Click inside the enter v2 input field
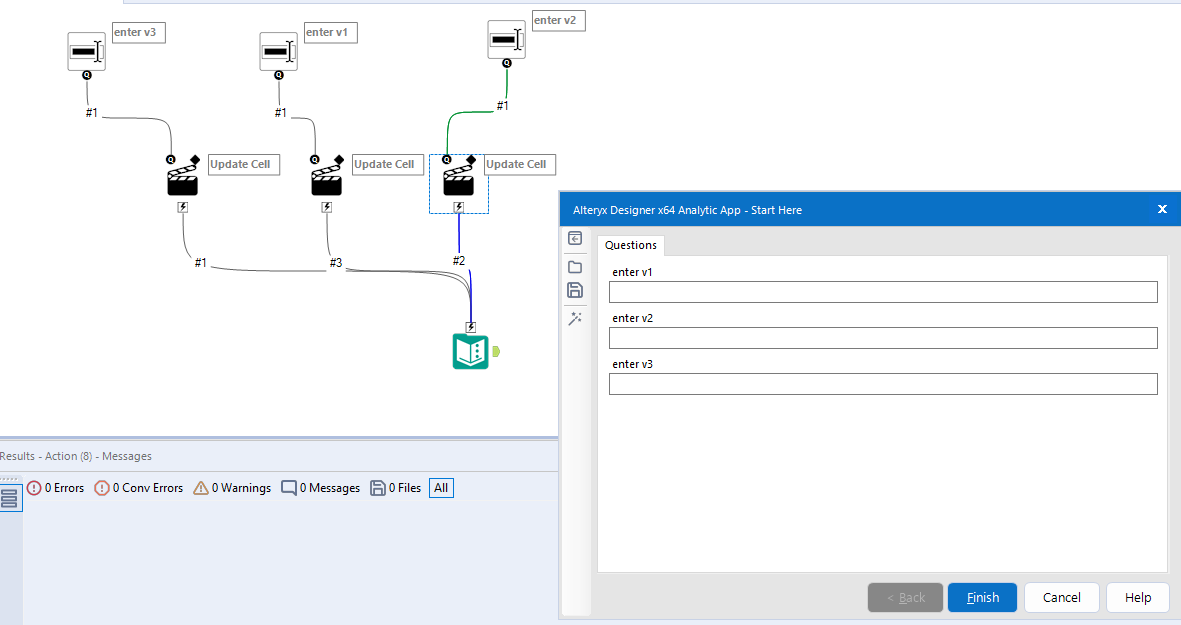 click(x=883, y=338)
